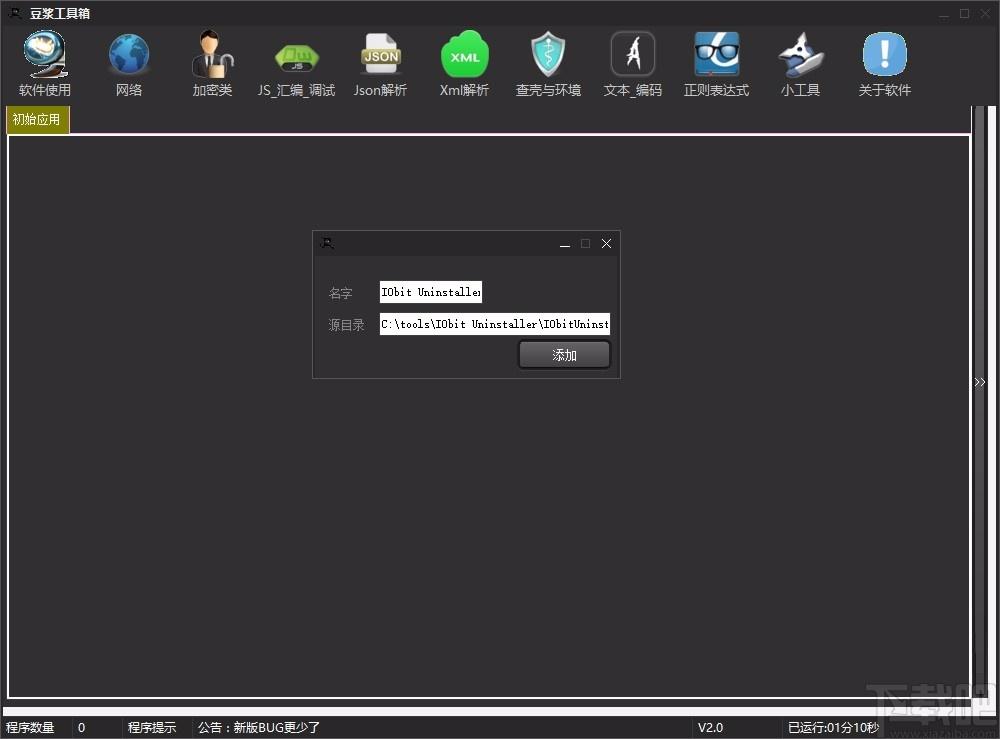The width and height of the screenshot is (1000, 739).
Task: Open the 网络 globe icon
Action: (129, 55)
